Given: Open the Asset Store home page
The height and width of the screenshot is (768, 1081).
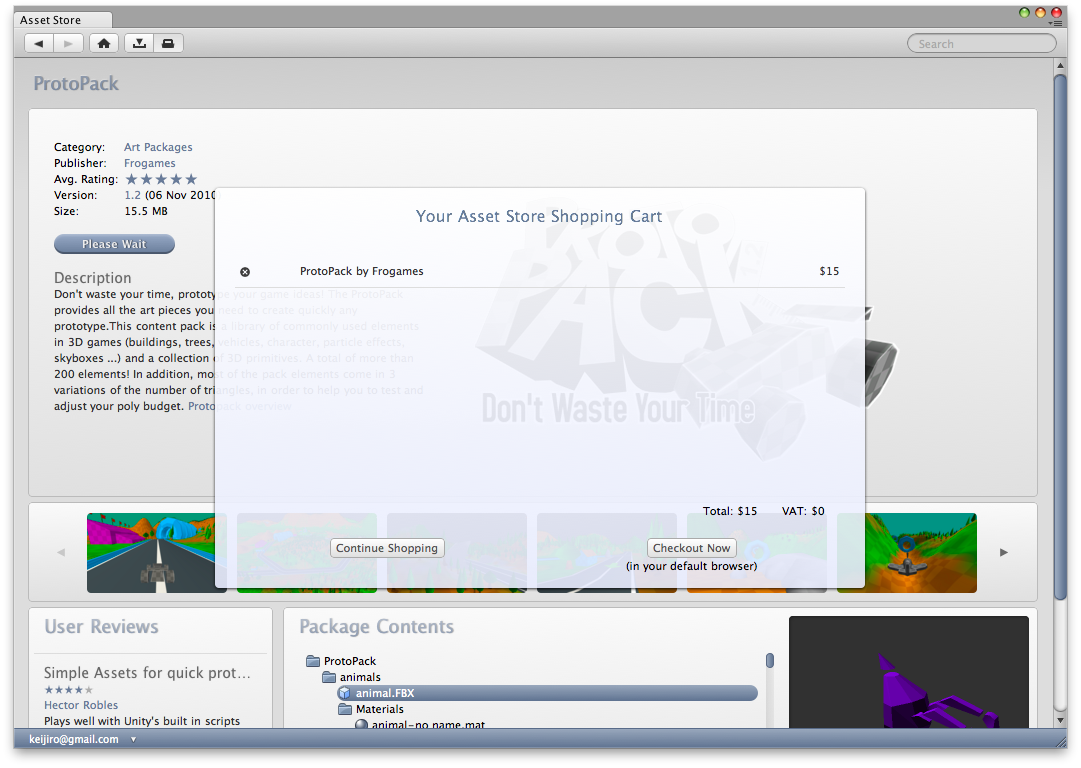Looking at the screenshot, I should click(104, 43).
